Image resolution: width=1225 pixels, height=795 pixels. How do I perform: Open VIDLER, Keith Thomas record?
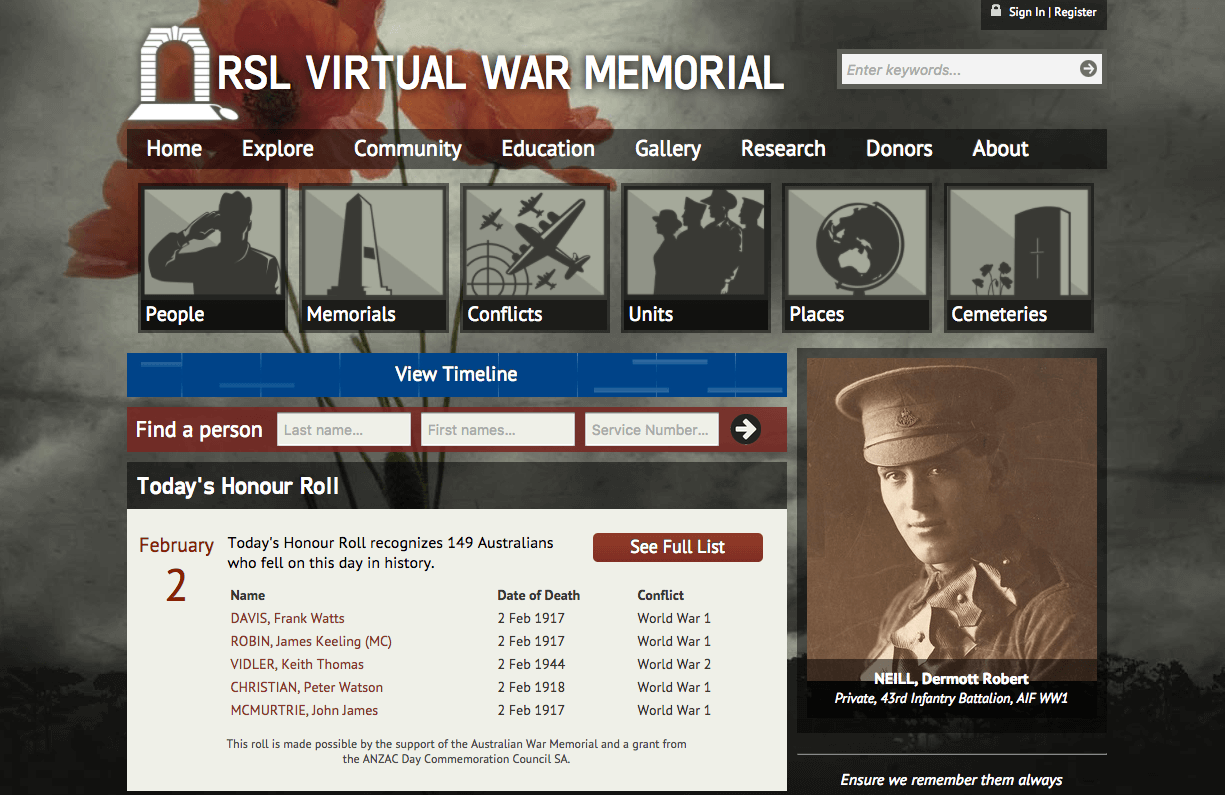click(x=297, y=664)
